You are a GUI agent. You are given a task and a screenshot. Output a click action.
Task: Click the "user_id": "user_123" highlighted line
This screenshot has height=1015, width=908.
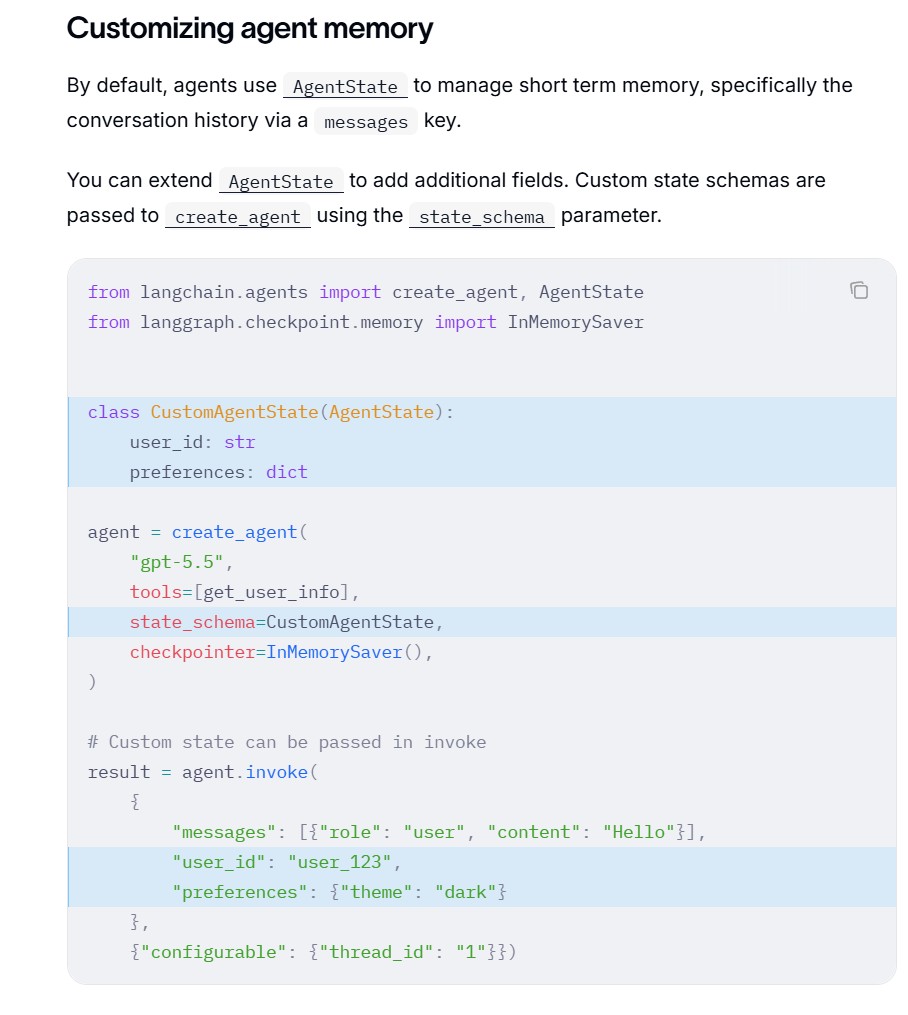(482, 862)
